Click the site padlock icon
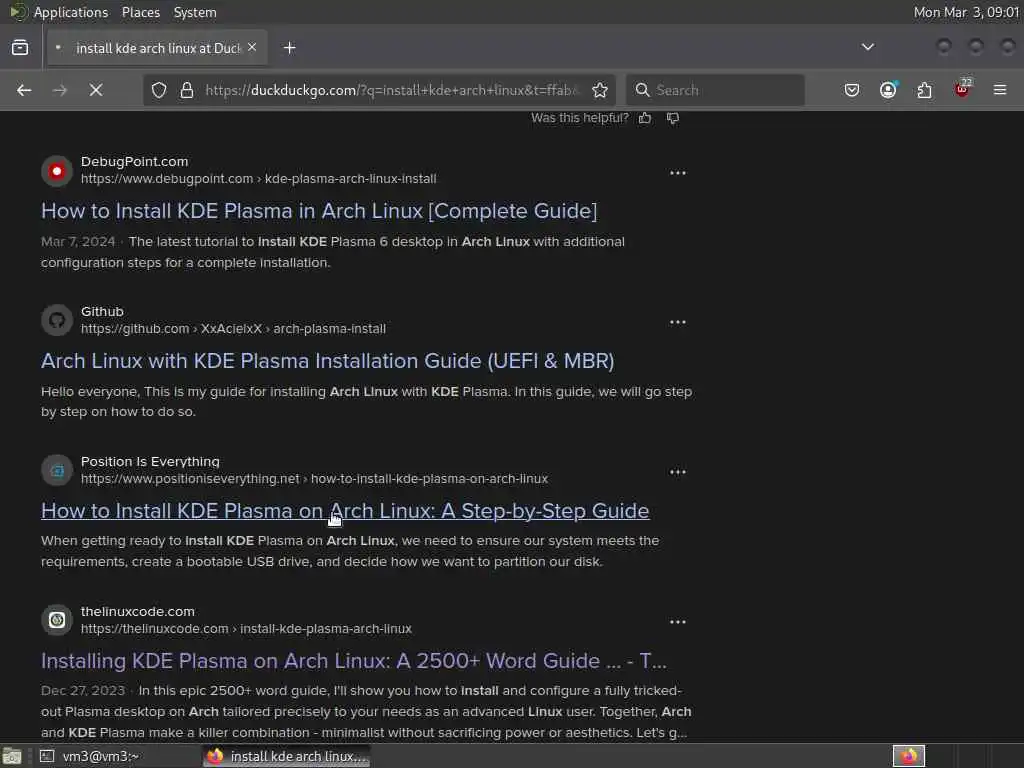The height and width of the screenshot is (768, 1024). click(x=187, y=90)
